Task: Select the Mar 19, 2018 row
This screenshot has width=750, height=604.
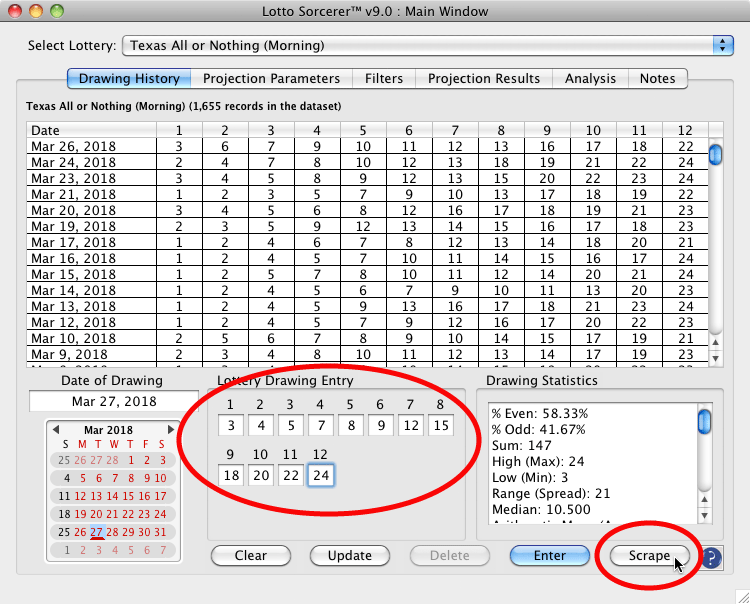Action: point(367,226)
